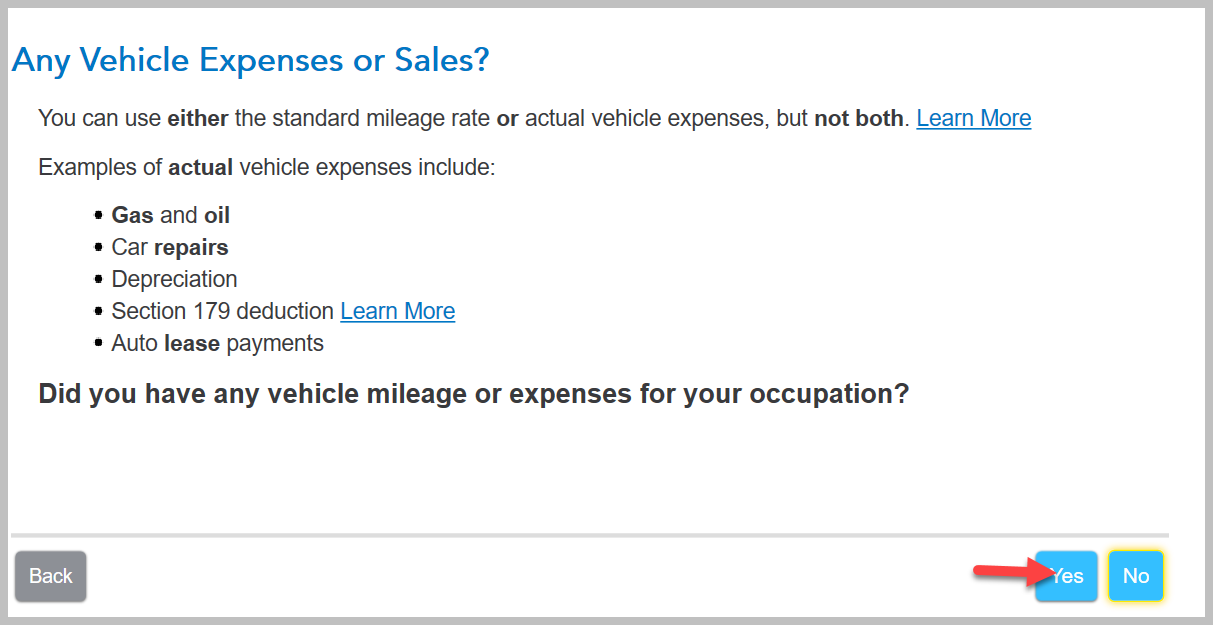
Task: Click the bold word 'either' in the first sentence
Action: click(198, 118)
